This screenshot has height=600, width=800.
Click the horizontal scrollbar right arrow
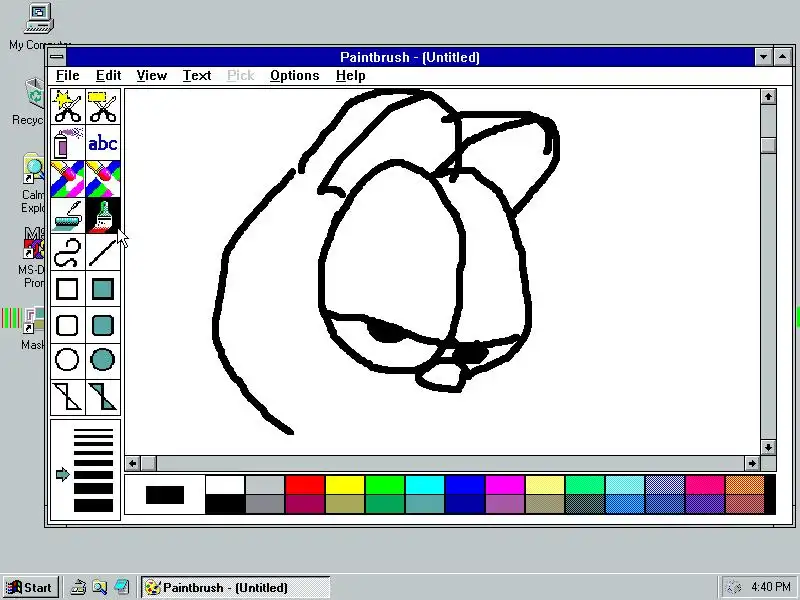(x=752, y=463)
